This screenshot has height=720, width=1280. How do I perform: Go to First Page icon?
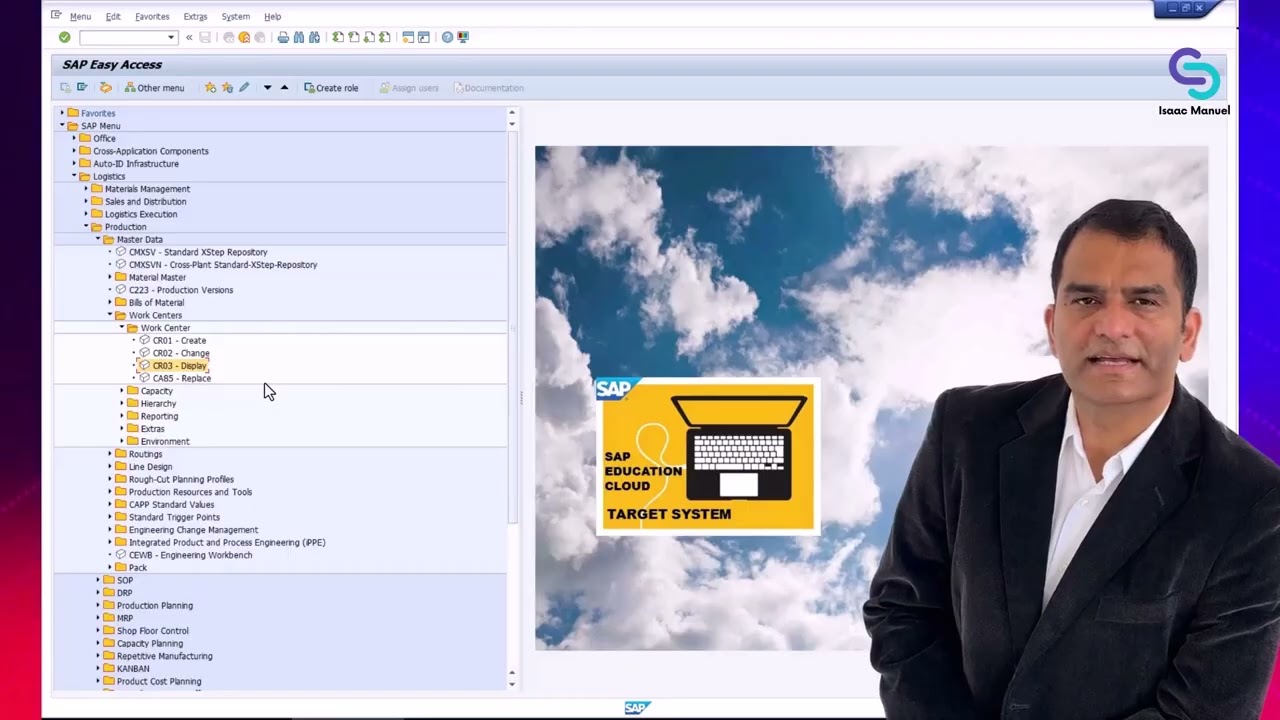[x=338, y=37]
